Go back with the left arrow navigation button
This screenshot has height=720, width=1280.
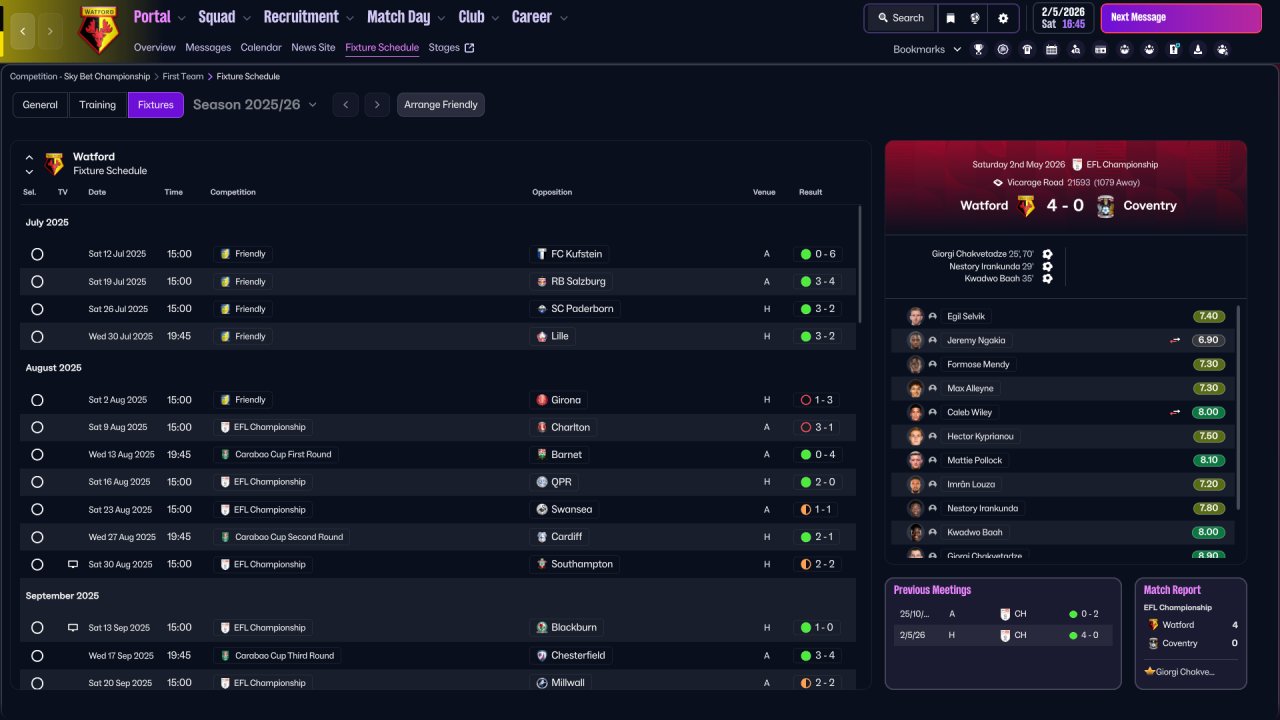click(22, 31)
